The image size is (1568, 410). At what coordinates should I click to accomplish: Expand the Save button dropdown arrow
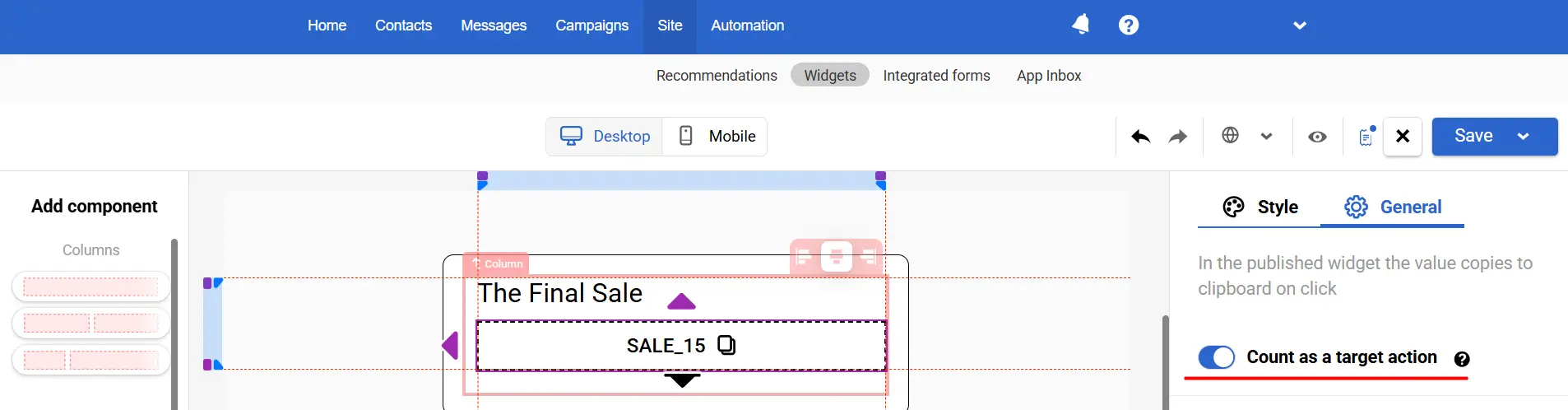[1523, 137]
